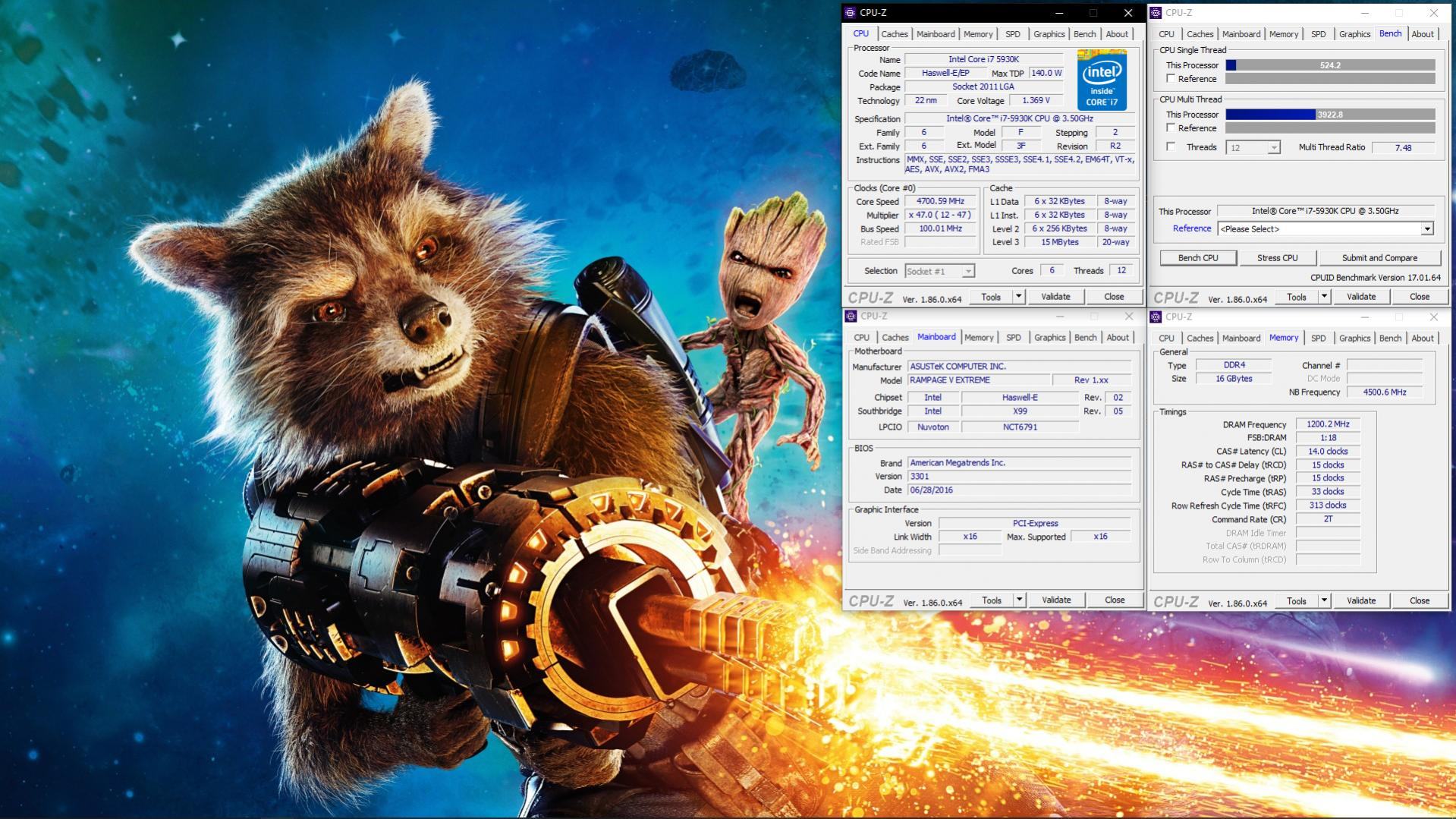Expand the Tools arrow in the Mainboard window
Viewport: 1456px width, 819px height.
pos(1019,600)
